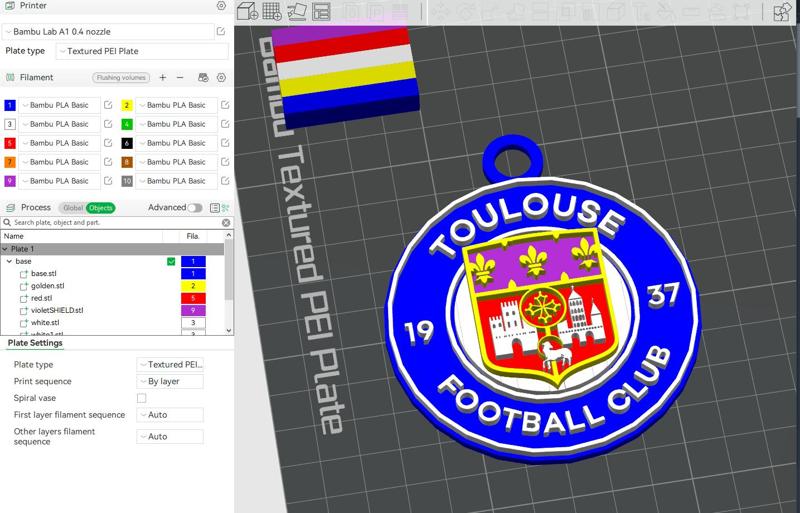
Task: Edit filament 2 preset
Action: 225,105
